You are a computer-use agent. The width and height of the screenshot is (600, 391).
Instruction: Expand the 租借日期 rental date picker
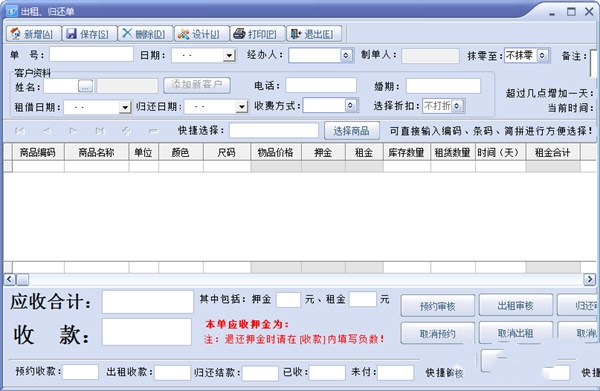point(125,108)
